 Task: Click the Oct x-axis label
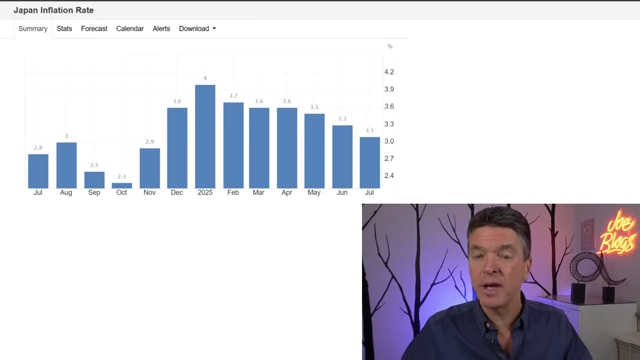click(x=122, y=192)
